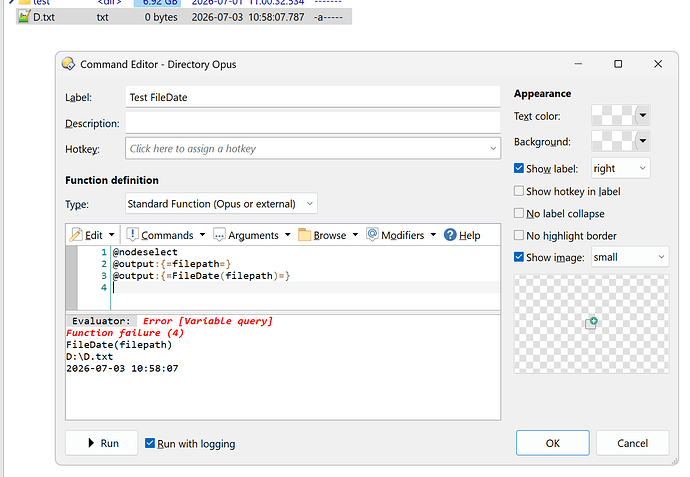The width and height of the screenshot is (690, 477).
Task: Click the Label field containing Test FileDate
Action: [x=313, y=97]
